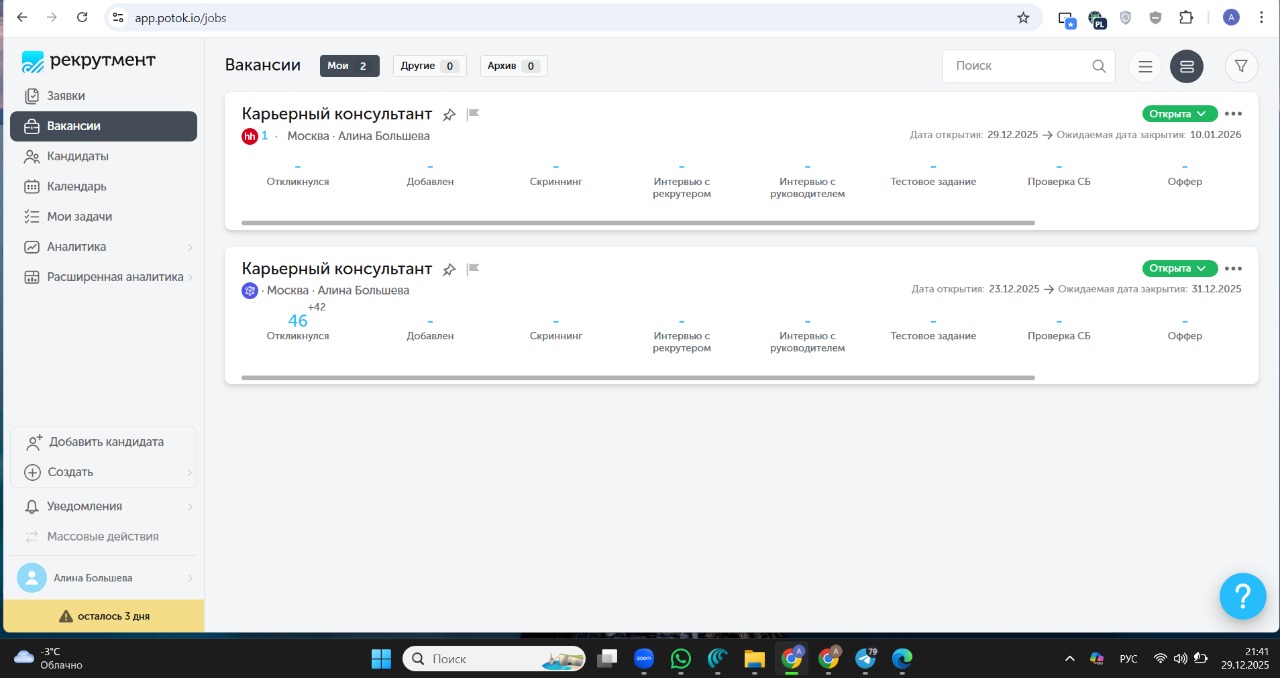Open first Карьерный консультант vacancy title
1280x678 pixels.
[337, 114]
